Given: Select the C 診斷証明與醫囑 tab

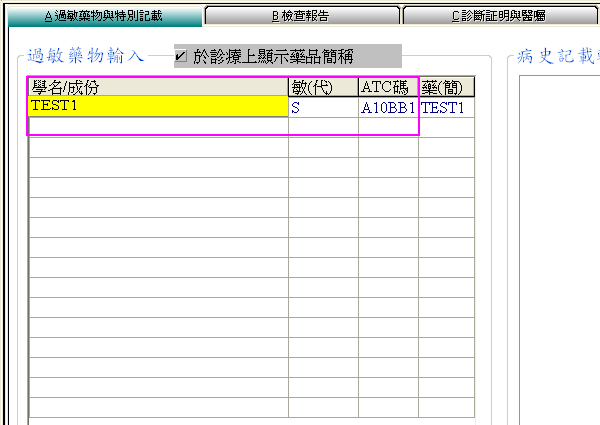Looking at the screenshot, I should click(498, 16).
